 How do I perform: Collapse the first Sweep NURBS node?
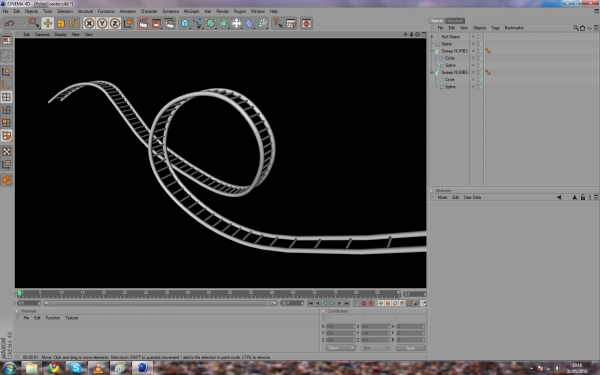(432, 51)
